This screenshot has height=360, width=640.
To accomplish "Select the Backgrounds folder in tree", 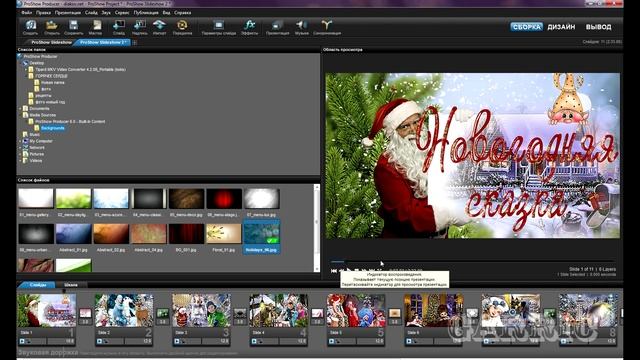I will pyautogui.click(x=53, y=128).
